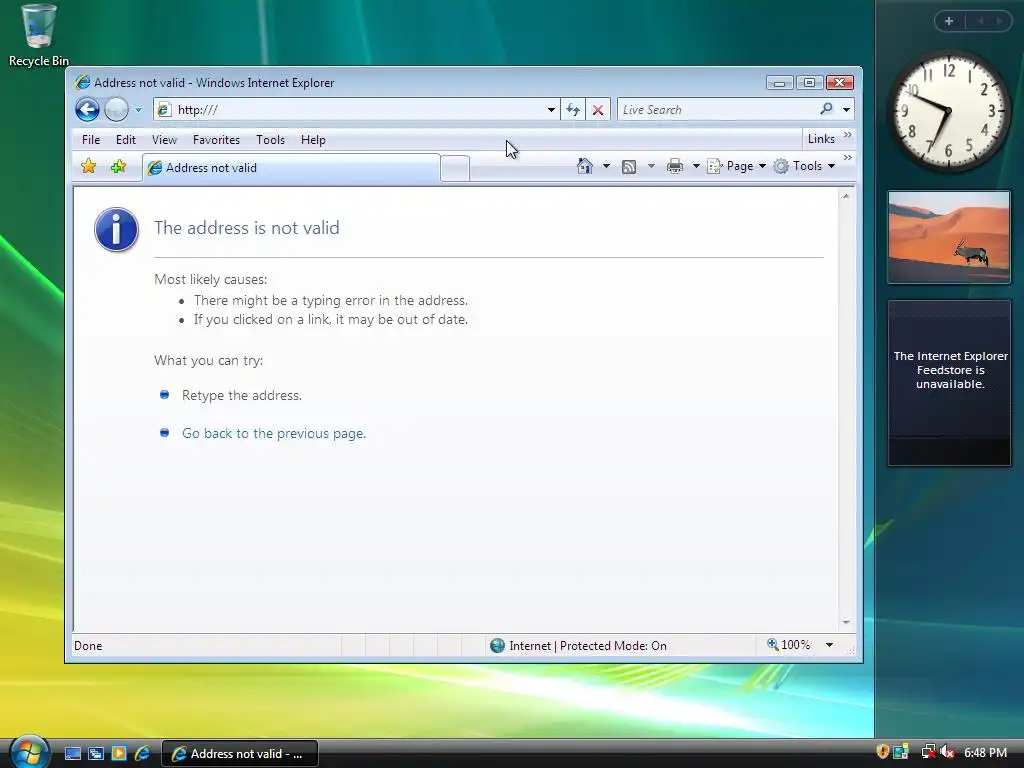Click the desert slideshow gadget picture

pyautogui.click(x=949, y=237)
